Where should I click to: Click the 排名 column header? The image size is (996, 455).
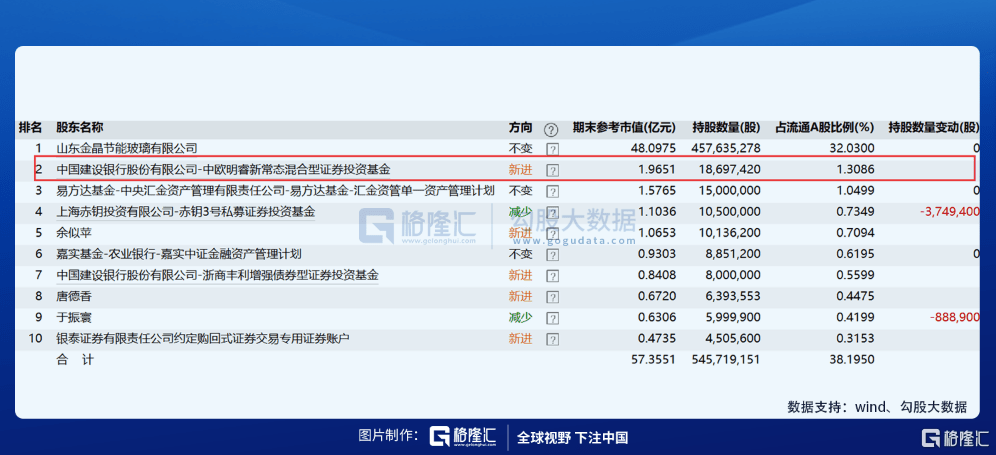(30, 127)
